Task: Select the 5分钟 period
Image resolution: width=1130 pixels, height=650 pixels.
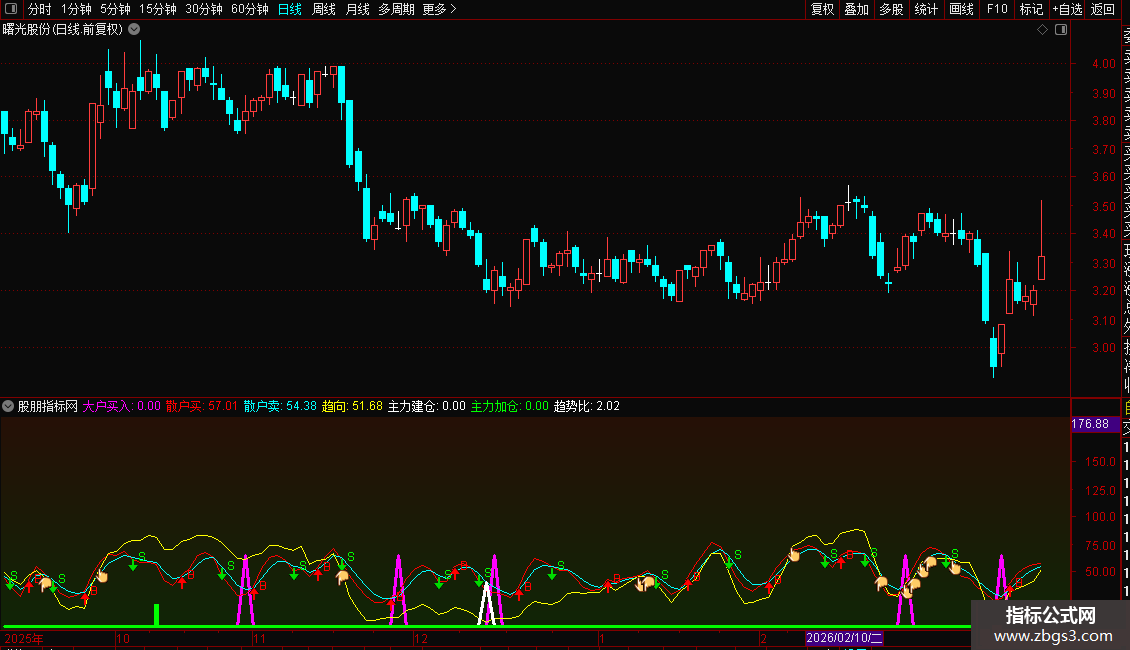Action: (x=115, y=9)
